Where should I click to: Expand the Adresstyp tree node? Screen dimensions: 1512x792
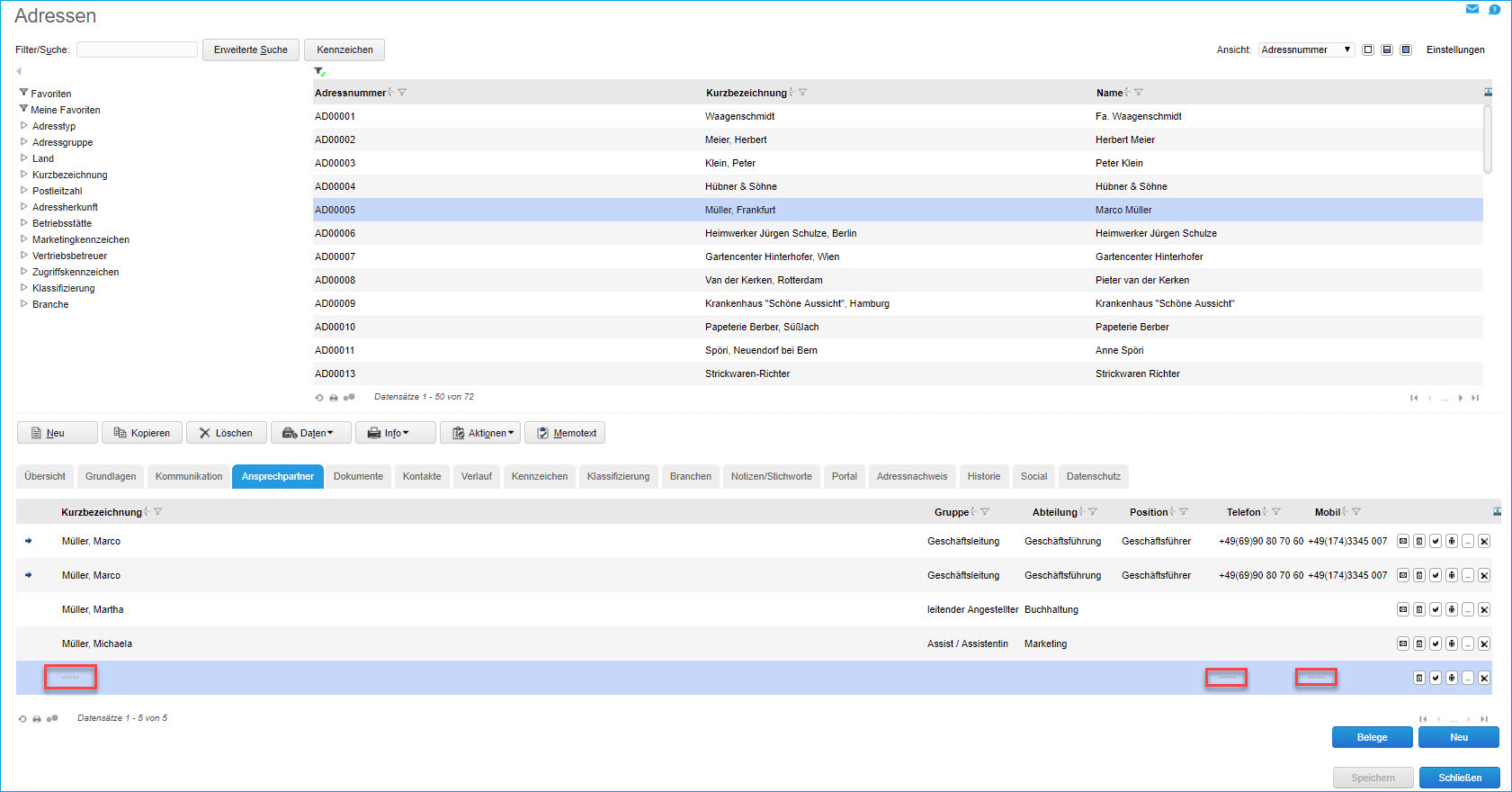click(x=24, y=126)
